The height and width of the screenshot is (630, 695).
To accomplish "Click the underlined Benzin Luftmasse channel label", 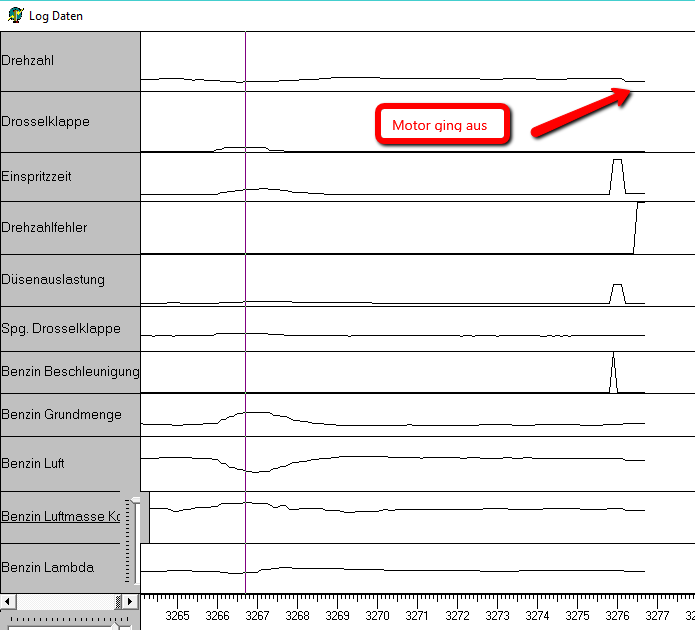I will point(60,517).
